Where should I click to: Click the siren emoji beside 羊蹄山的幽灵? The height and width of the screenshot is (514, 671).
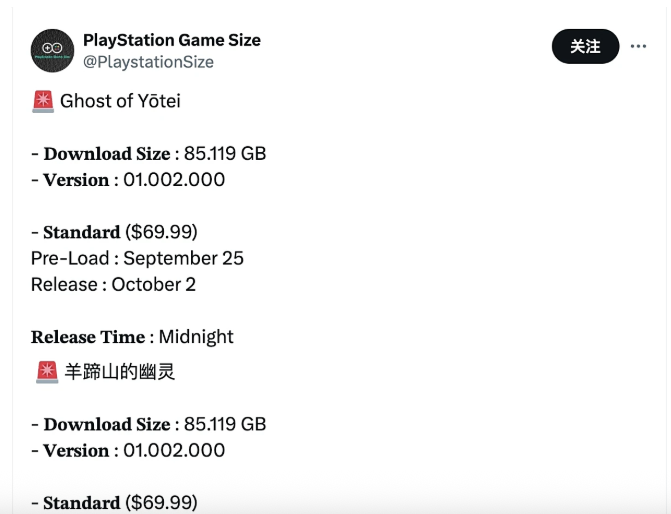tap(47, 372)
